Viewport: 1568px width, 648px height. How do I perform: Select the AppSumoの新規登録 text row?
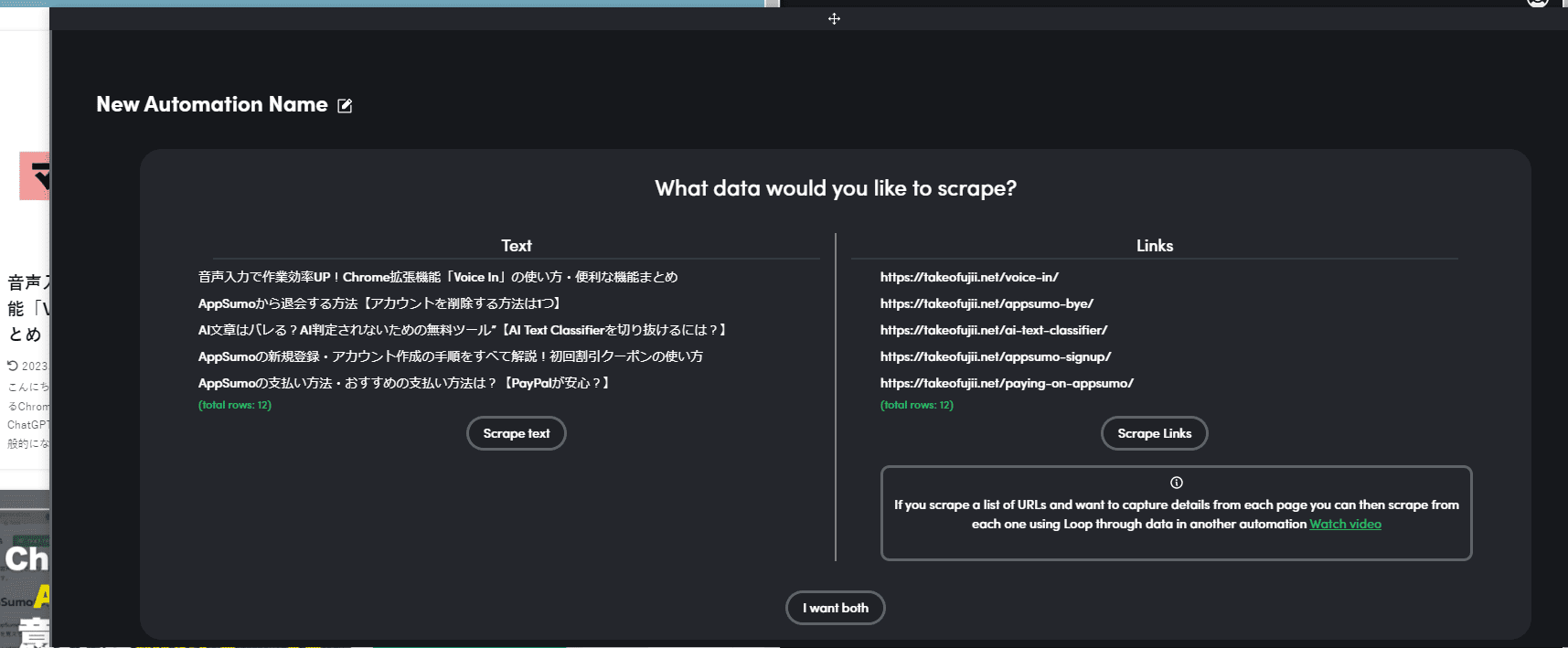[450, 356]
